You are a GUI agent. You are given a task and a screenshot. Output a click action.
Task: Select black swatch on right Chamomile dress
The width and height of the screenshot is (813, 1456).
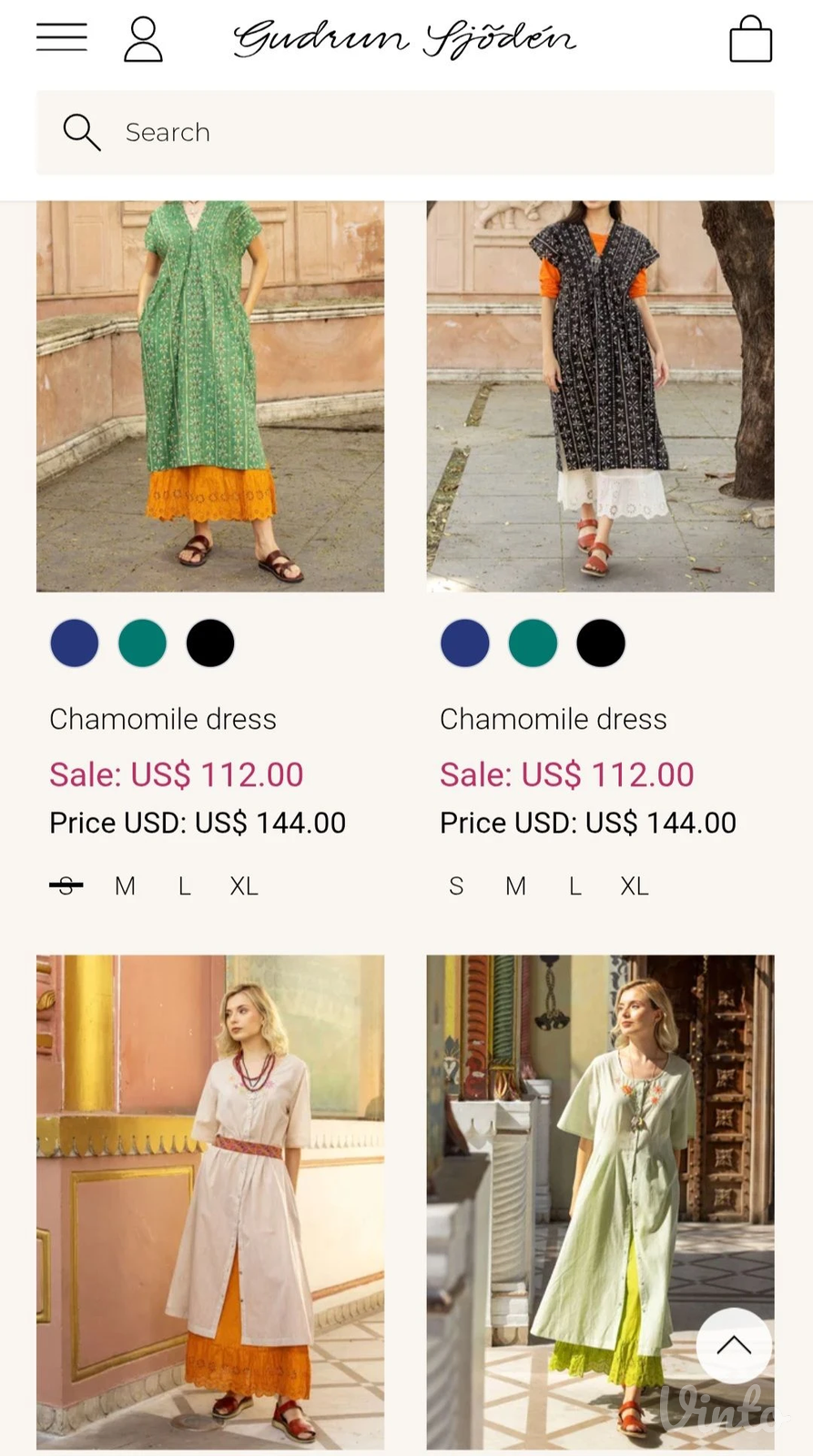[601, 643]
